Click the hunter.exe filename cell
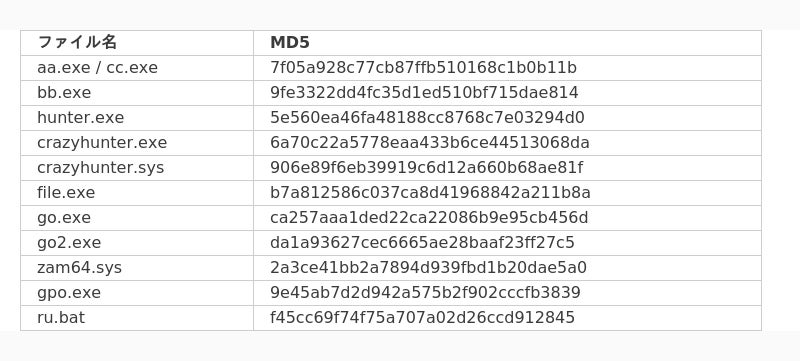Viewport: 800px width, 361px height. point(137,118)
